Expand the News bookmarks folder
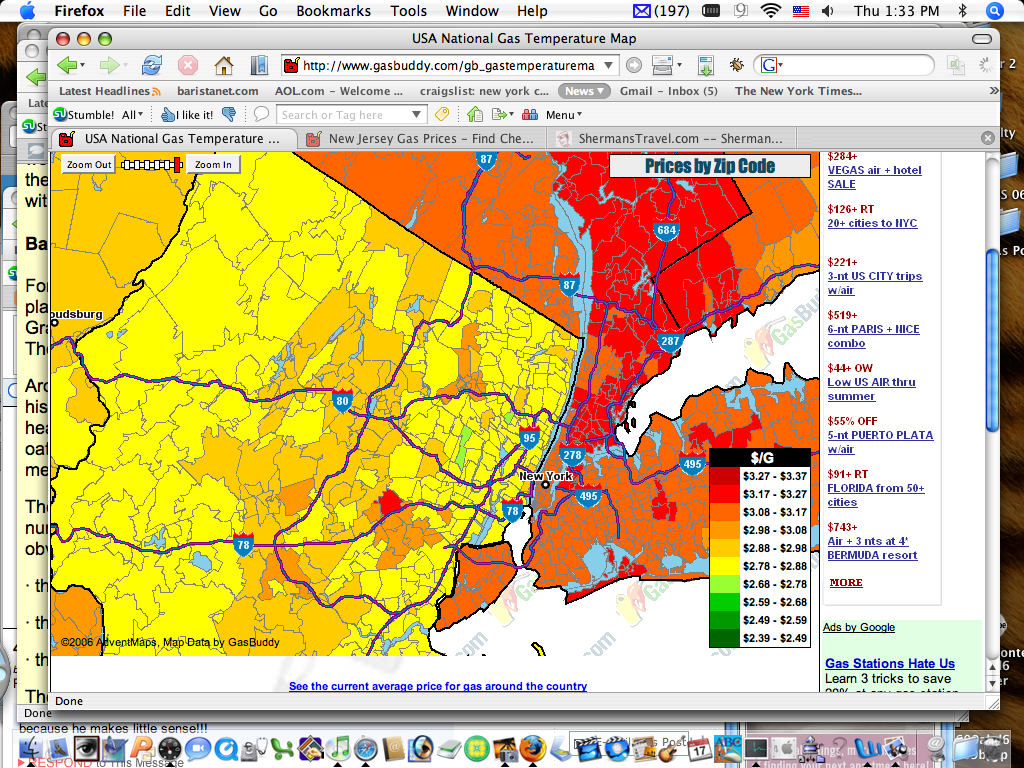 click(584, 91)
